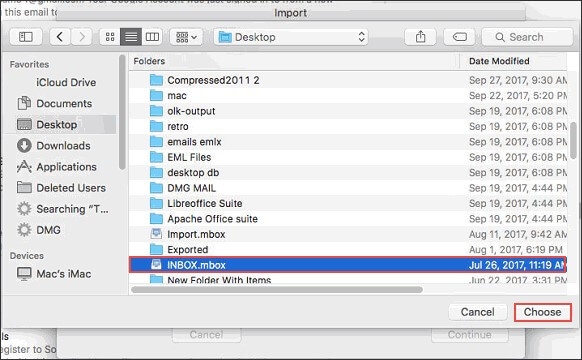Open the Desktop location popup menu
582x360 pixels.
[x=291, y=37]
